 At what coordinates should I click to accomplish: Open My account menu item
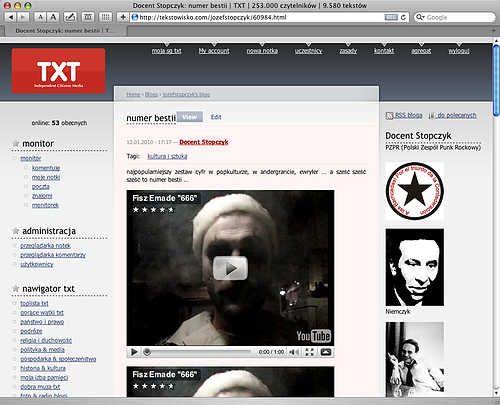click(214, 51)
